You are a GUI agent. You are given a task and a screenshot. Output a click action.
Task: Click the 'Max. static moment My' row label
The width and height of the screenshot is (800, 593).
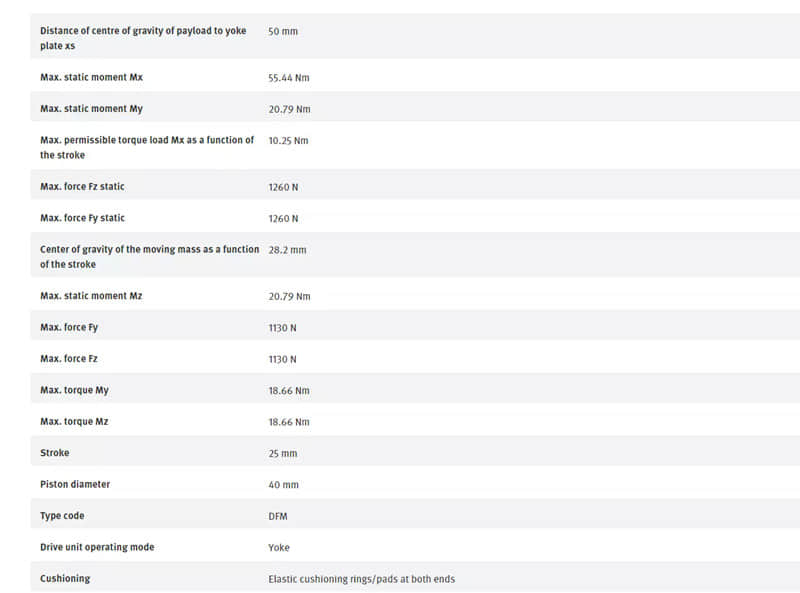click(91, 109)
